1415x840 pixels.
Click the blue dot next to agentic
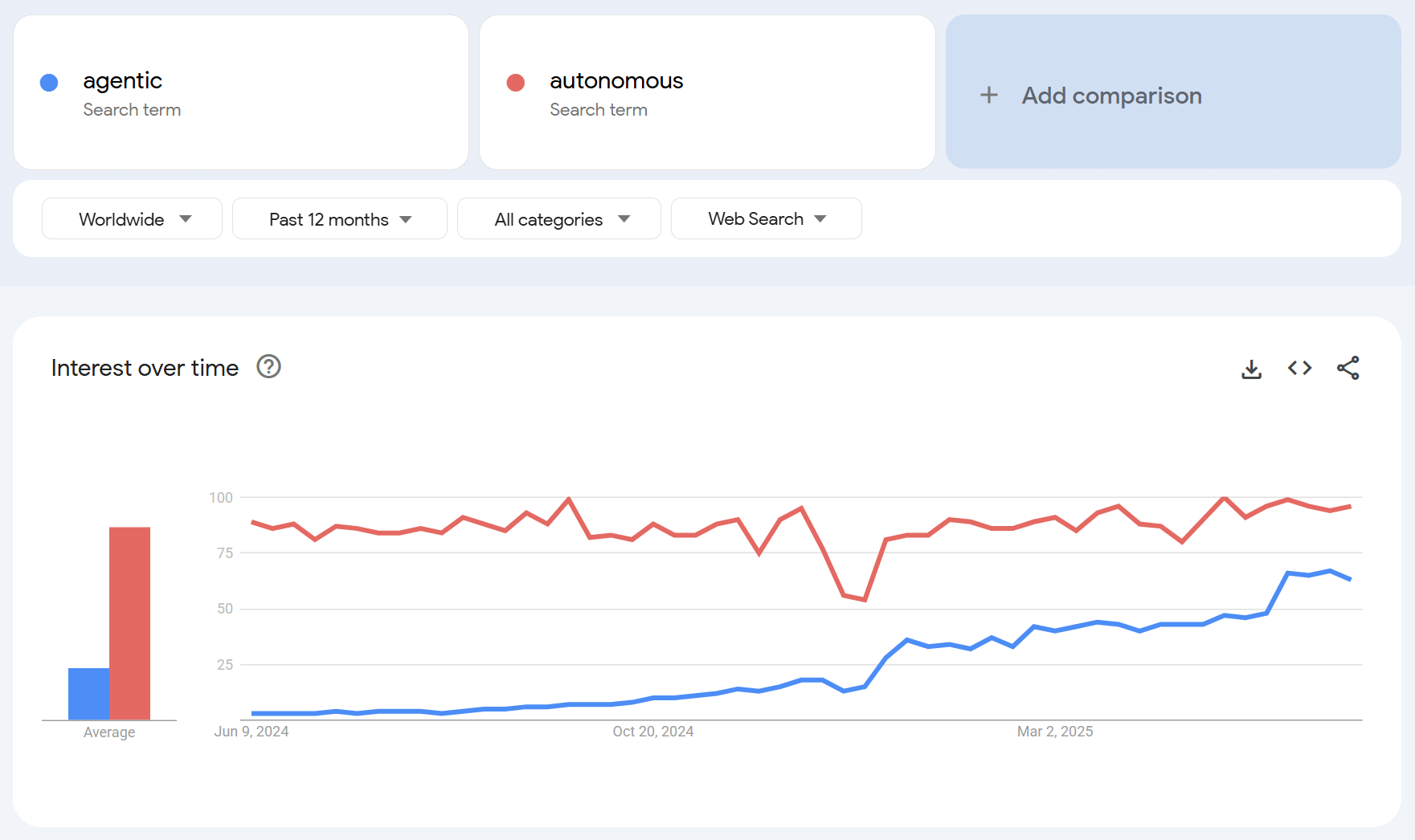point(49,83)
